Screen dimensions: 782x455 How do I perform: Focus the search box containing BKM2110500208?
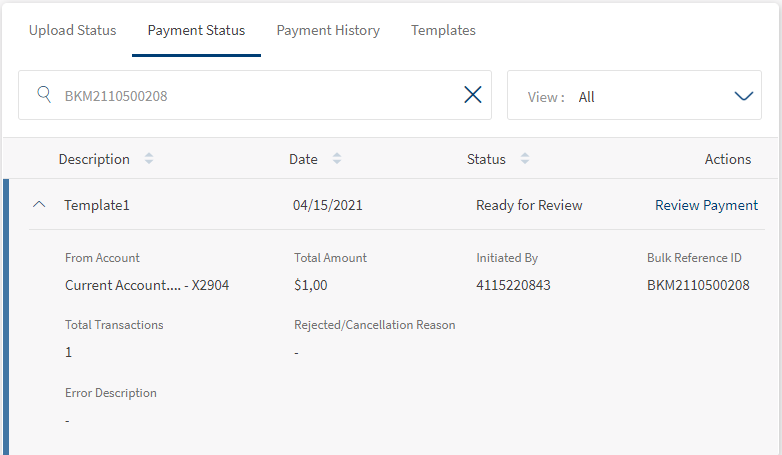(x=250, y=96)
